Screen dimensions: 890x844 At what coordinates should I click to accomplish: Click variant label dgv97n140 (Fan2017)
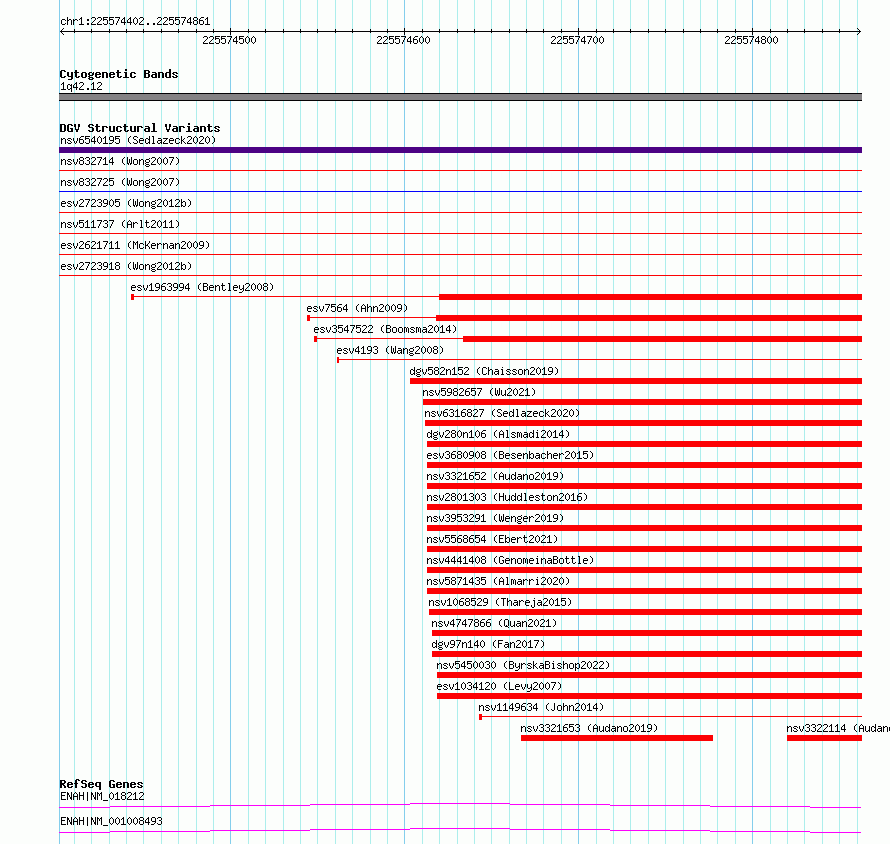coord(488,644)
